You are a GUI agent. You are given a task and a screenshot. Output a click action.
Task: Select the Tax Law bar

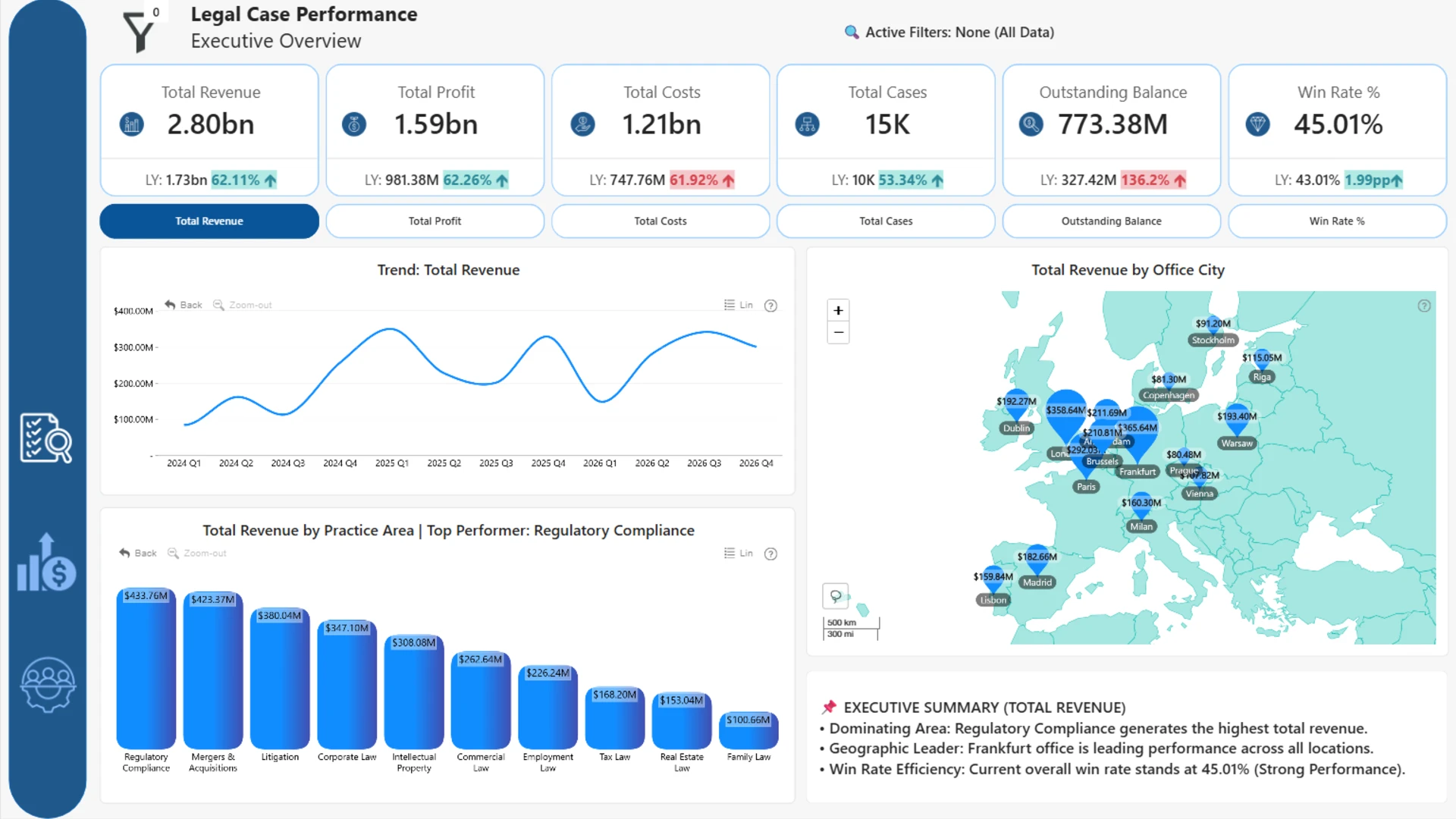coord(615,718)
